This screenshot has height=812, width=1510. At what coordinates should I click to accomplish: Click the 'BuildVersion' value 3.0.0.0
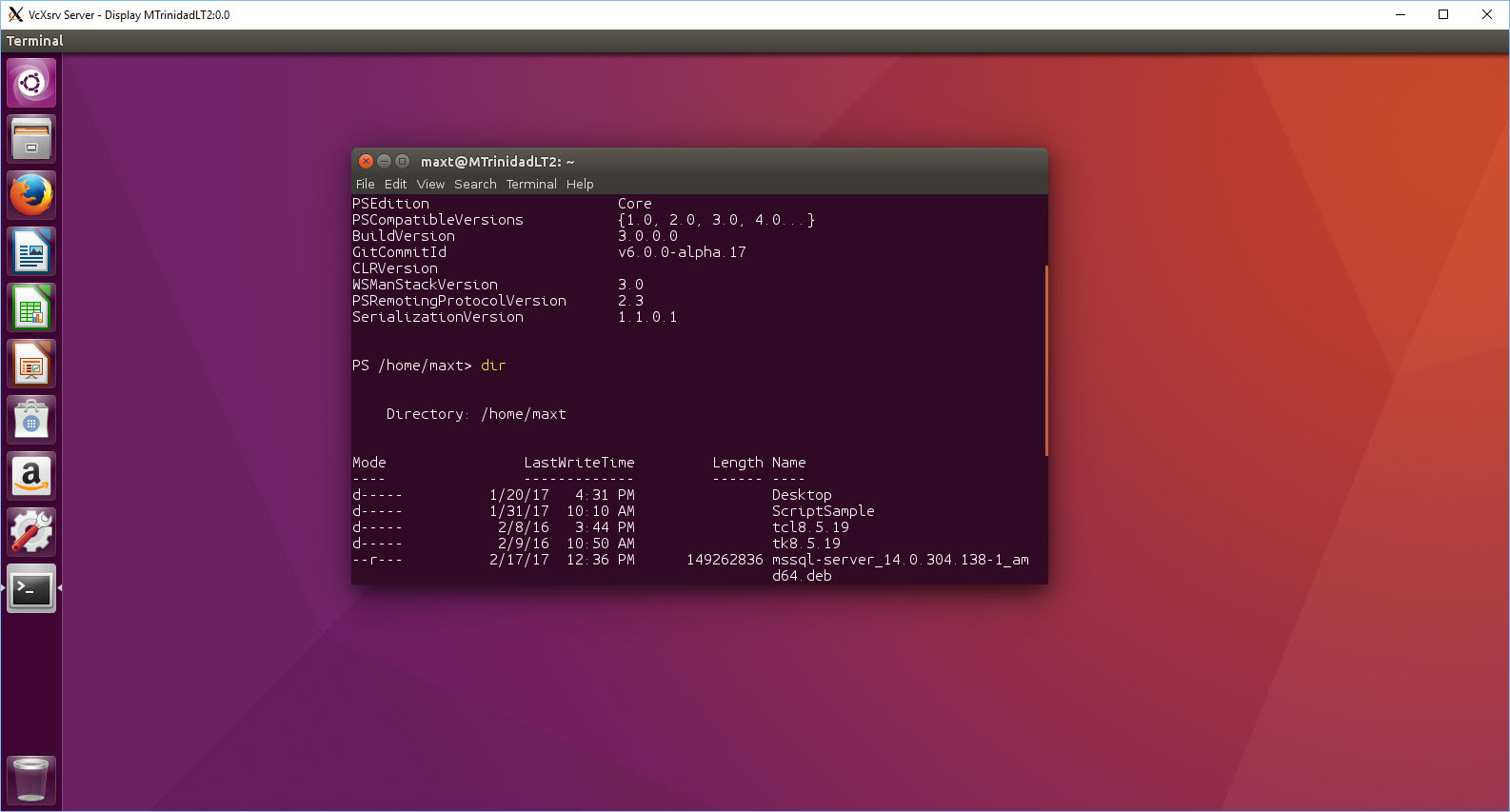point(648,236)
